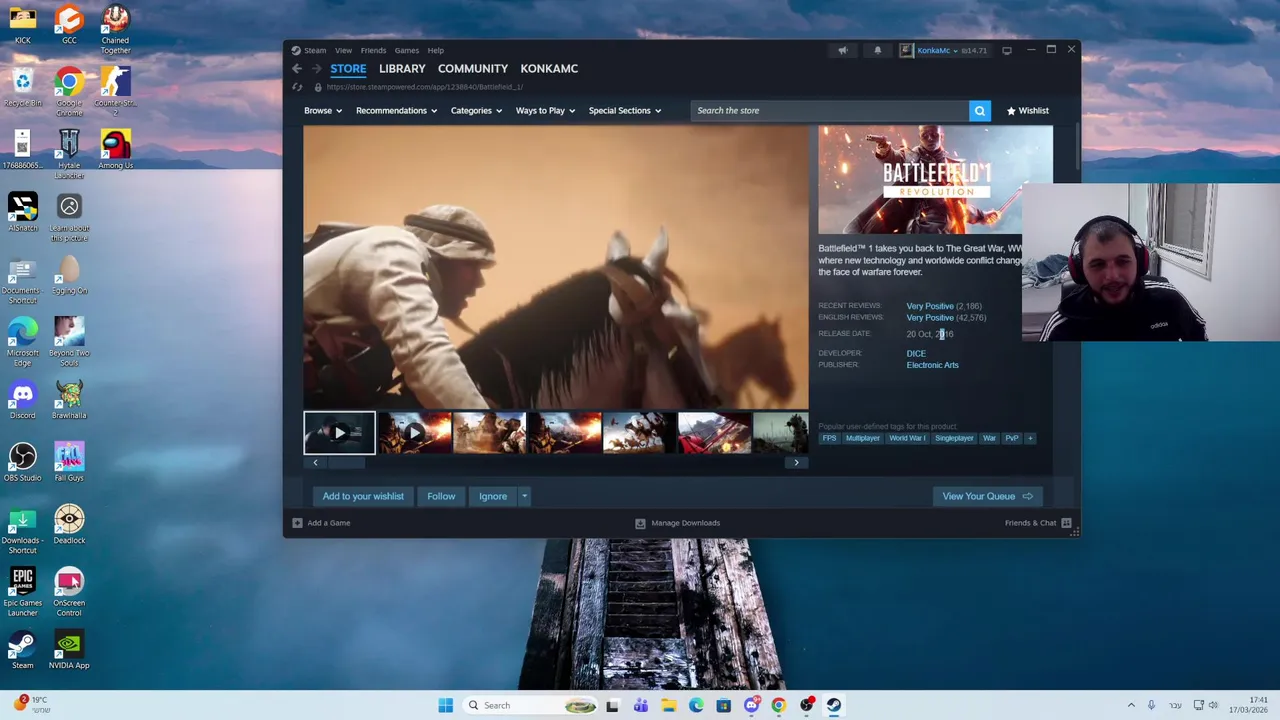Screen dimensions: 1280x720
Task: Open the Ignore options dropdown arrow
Action: [x=524, y=496]
